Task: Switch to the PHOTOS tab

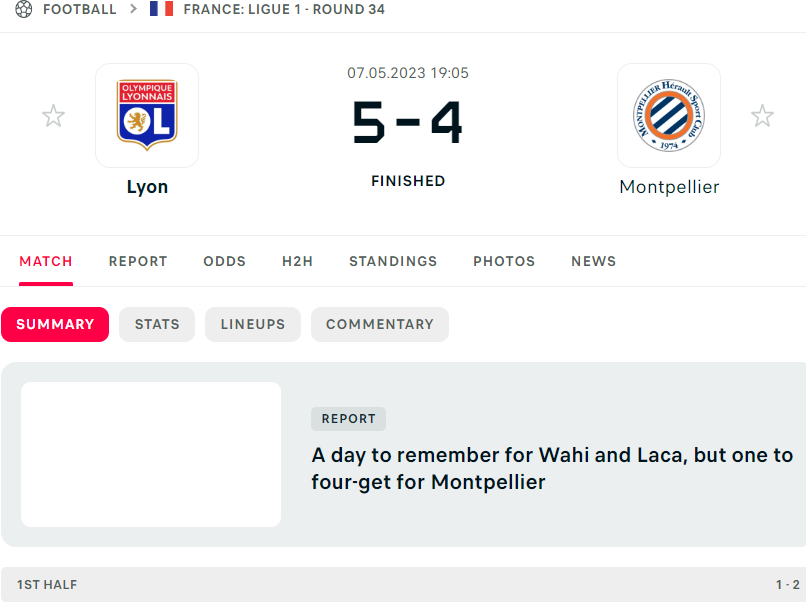Action: tap(504, 261)
